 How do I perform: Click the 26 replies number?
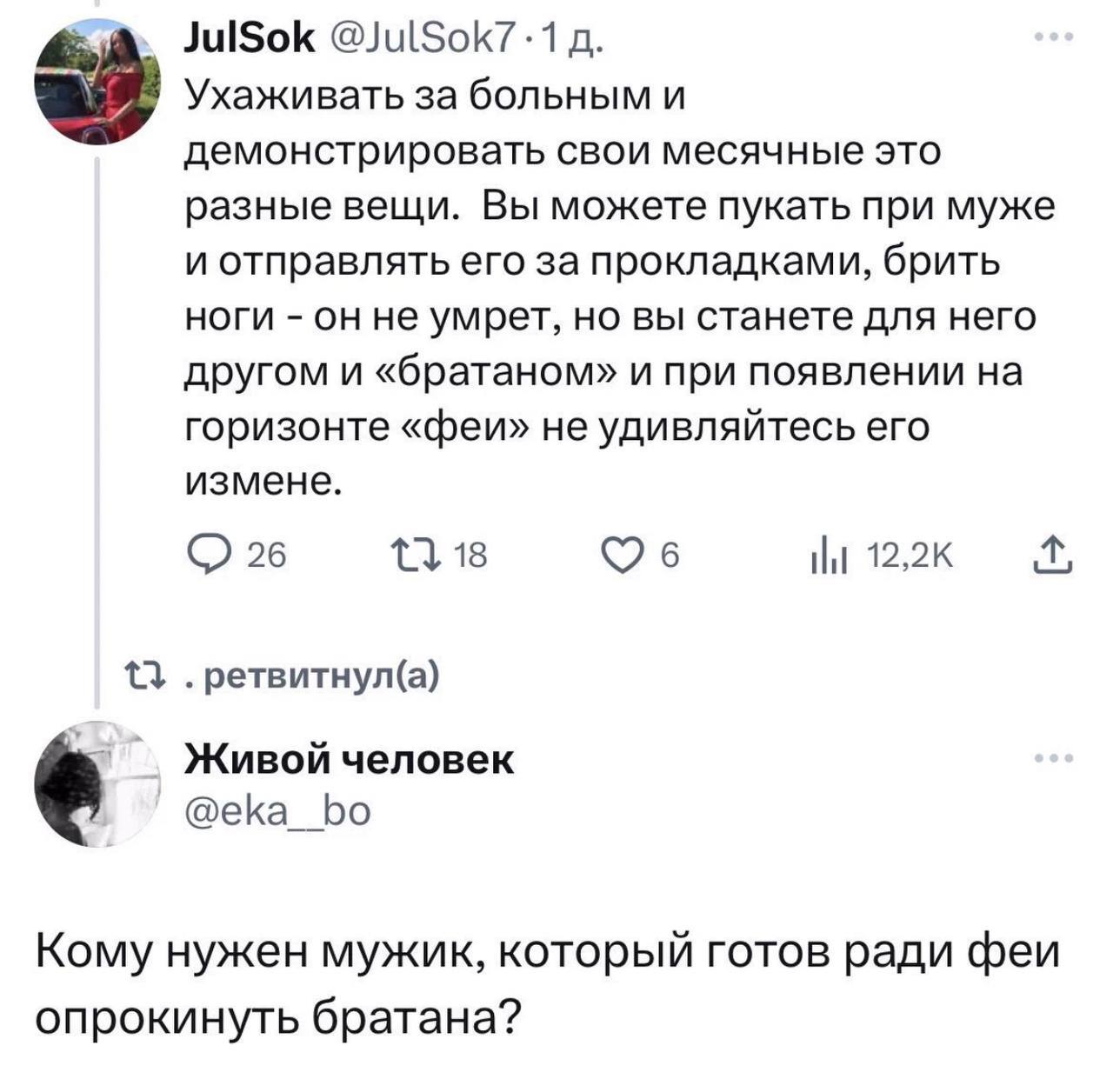point(266,555)
